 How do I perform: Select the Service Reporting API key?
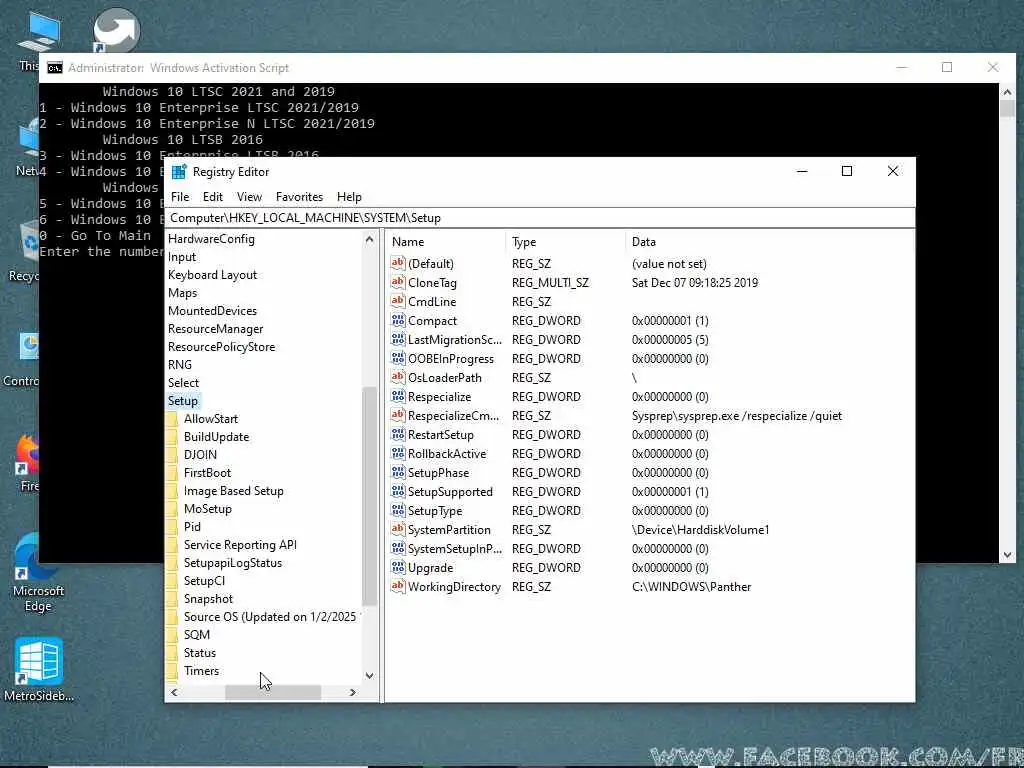pos(240,545)
